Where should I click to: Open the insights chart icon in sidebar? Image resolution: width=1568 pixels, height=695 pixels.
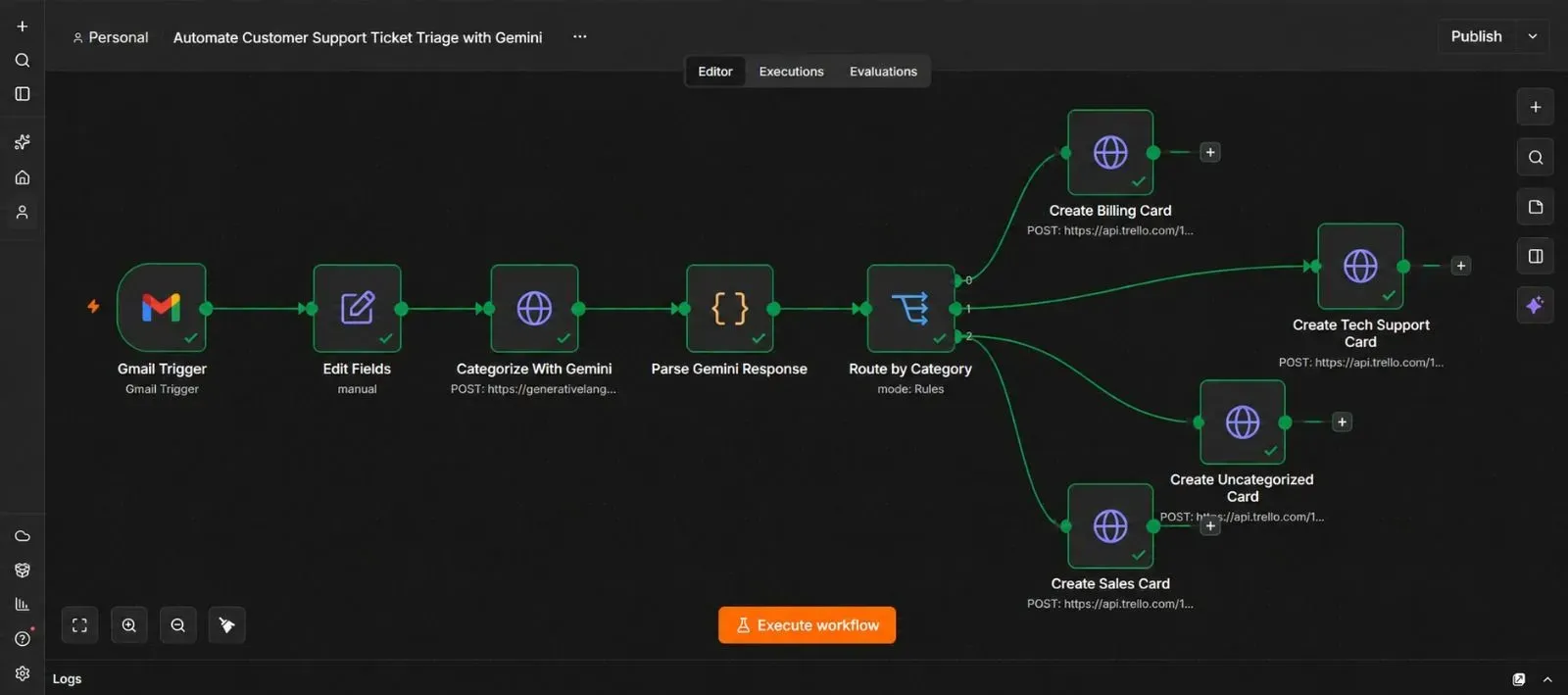point(22,605)
